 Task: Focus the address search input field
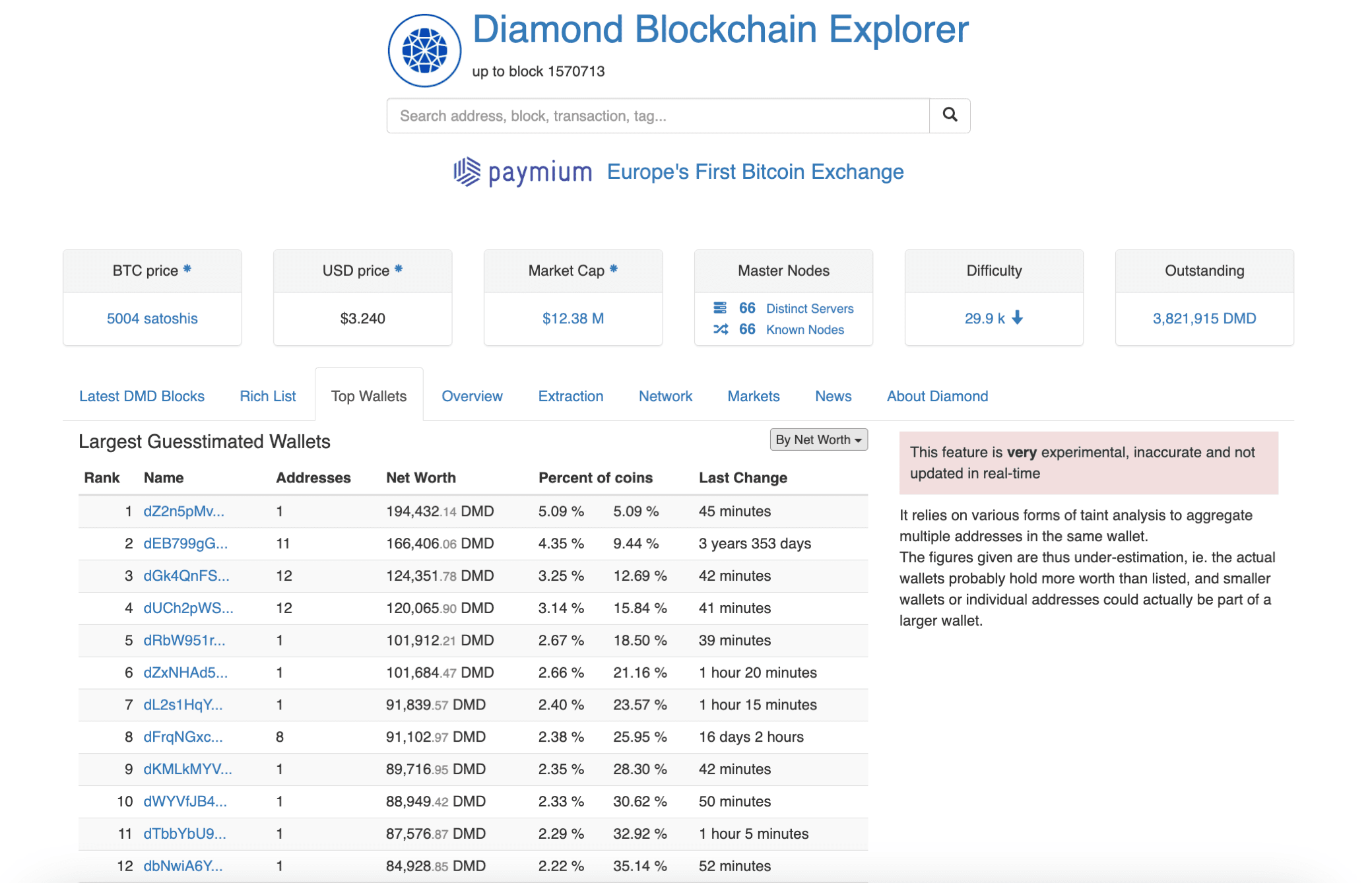657,116
